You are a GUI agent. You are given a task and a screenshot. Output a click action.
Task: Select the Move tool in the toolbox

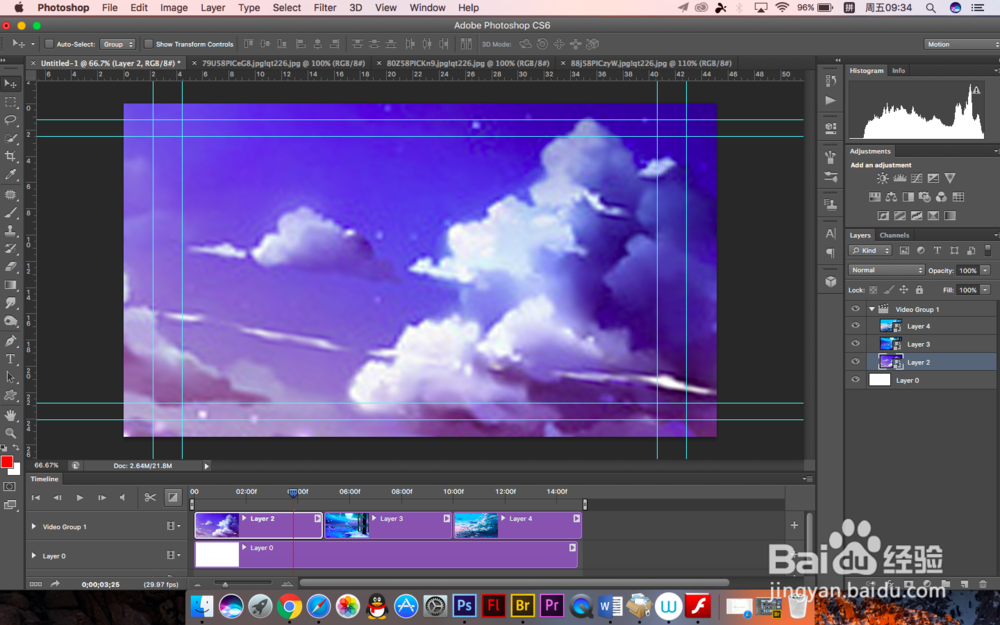point(10,84)
